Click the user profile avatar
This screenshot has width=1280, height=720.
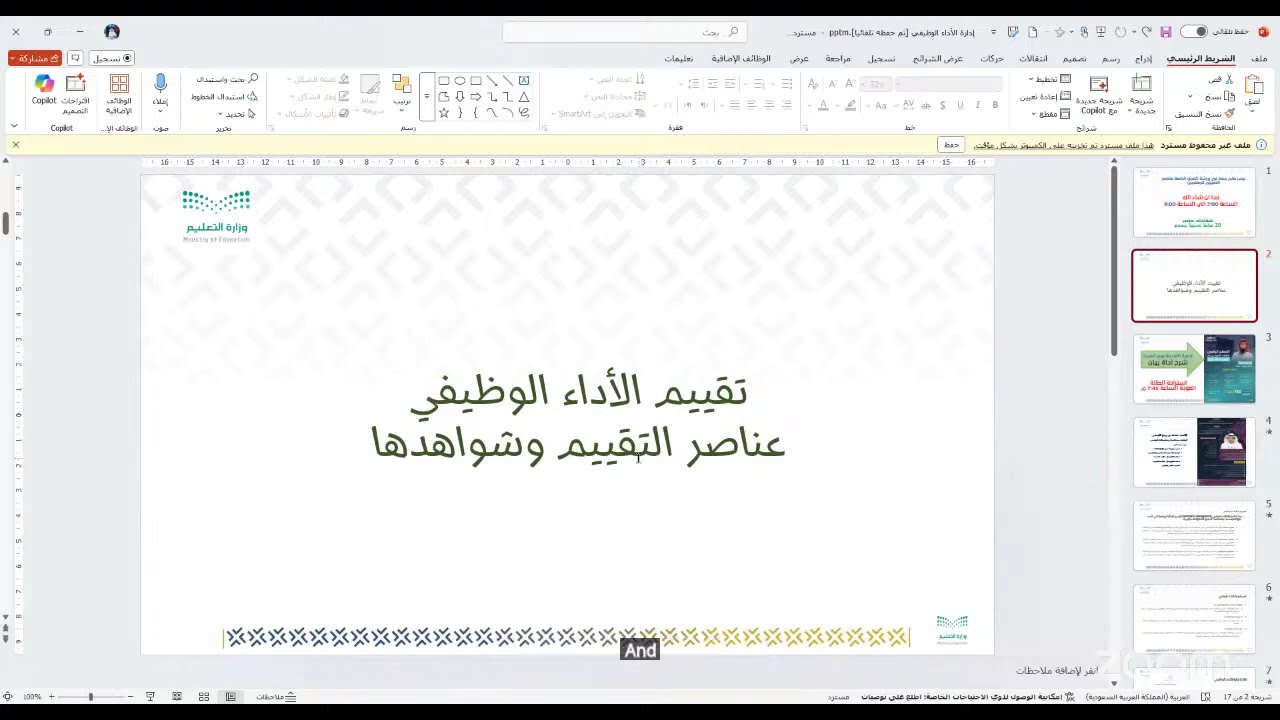pyautogui.click(x=112, y=32)
